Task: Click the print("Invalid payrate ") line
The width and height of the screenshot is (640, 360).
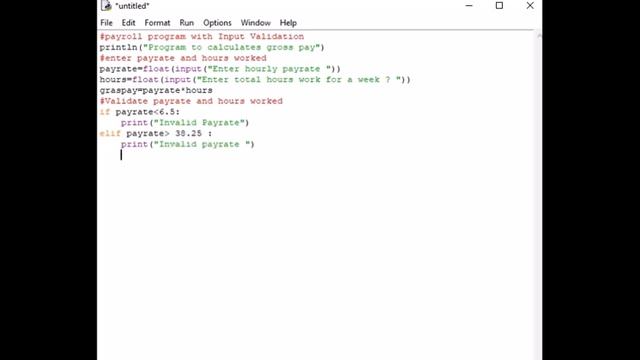Action: (188, 144)
